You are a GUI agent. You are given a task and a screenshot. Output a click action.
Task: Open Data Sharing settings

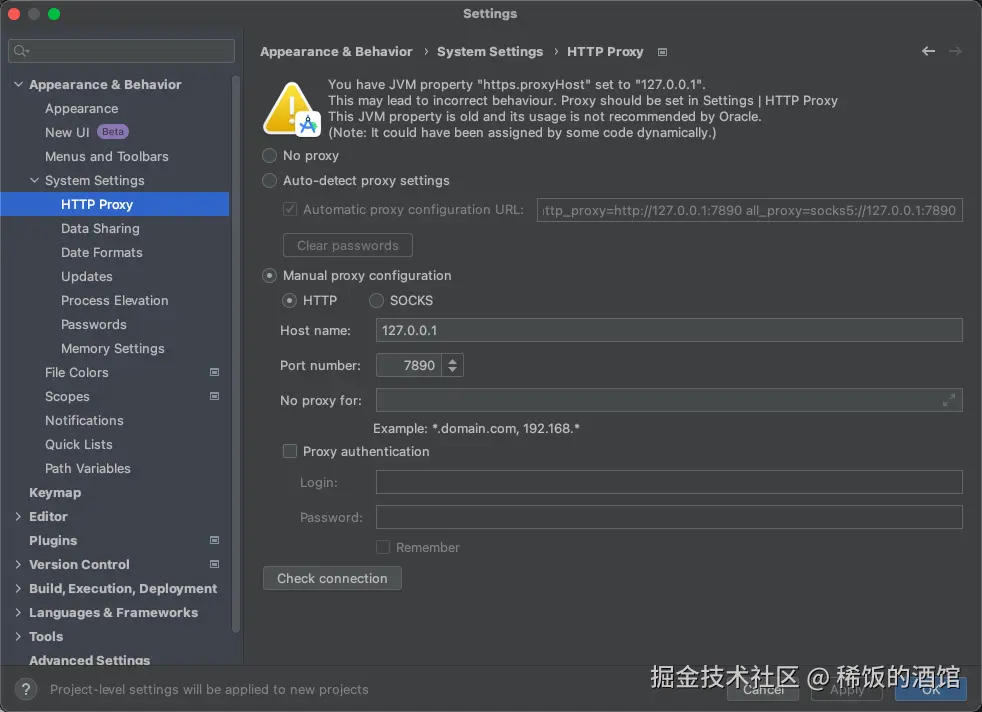coord(100,228)
